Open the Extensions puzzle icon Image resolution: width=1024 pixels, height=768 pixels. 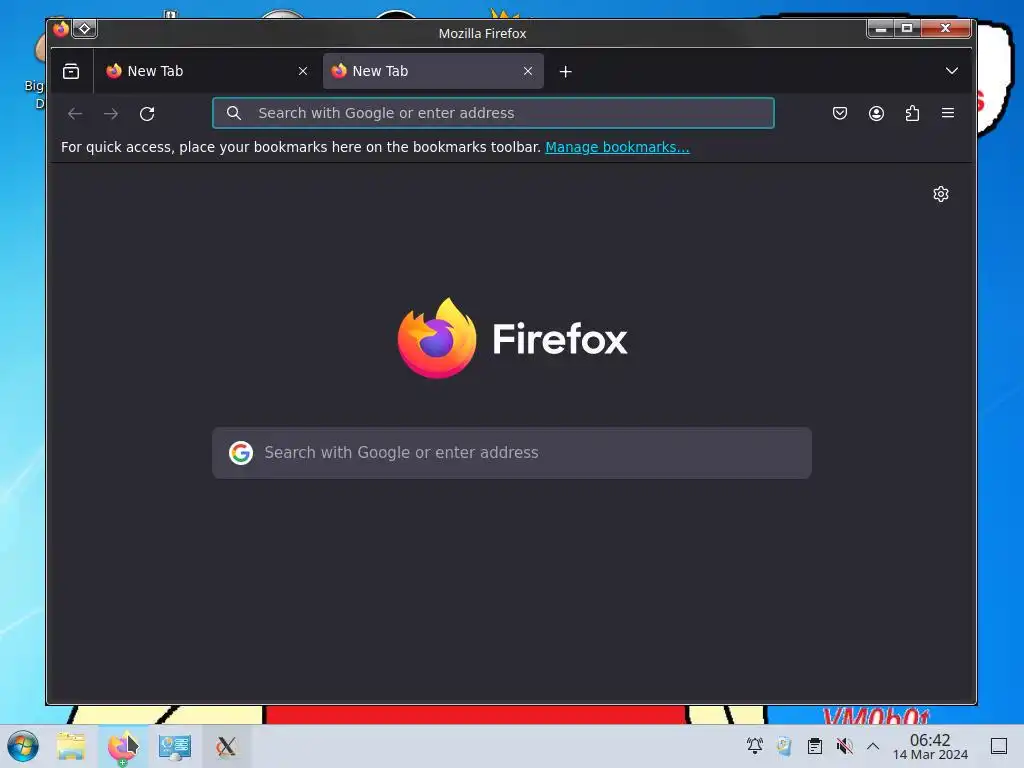pos(912,114)
